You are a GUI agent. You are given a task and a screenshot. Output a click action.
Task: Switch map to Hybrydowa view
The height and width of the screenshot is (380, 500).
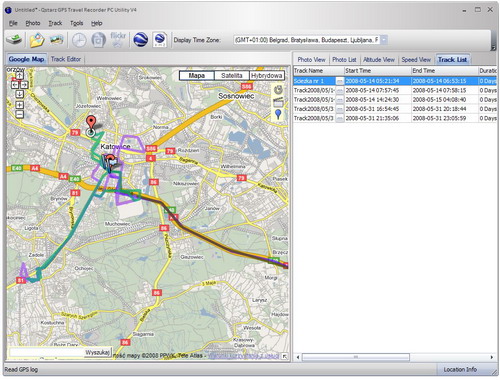[x=267, y=76]
